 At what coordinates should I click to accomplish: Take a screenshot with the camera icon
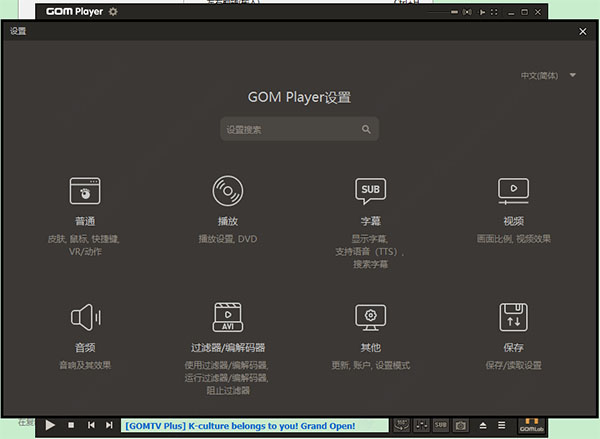(461, 425)
